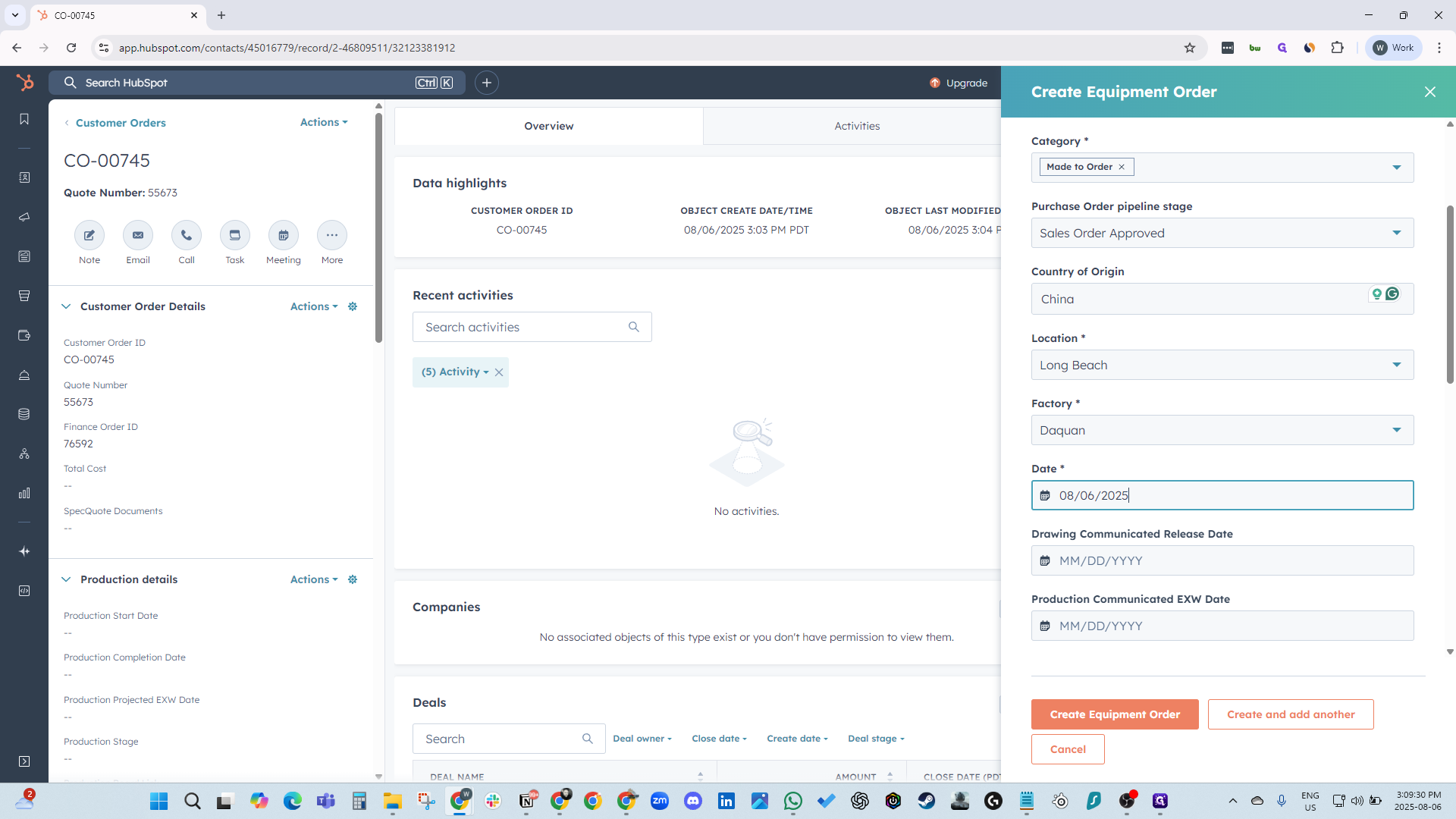Click the Meeting calendar icon

coord(284,235)
